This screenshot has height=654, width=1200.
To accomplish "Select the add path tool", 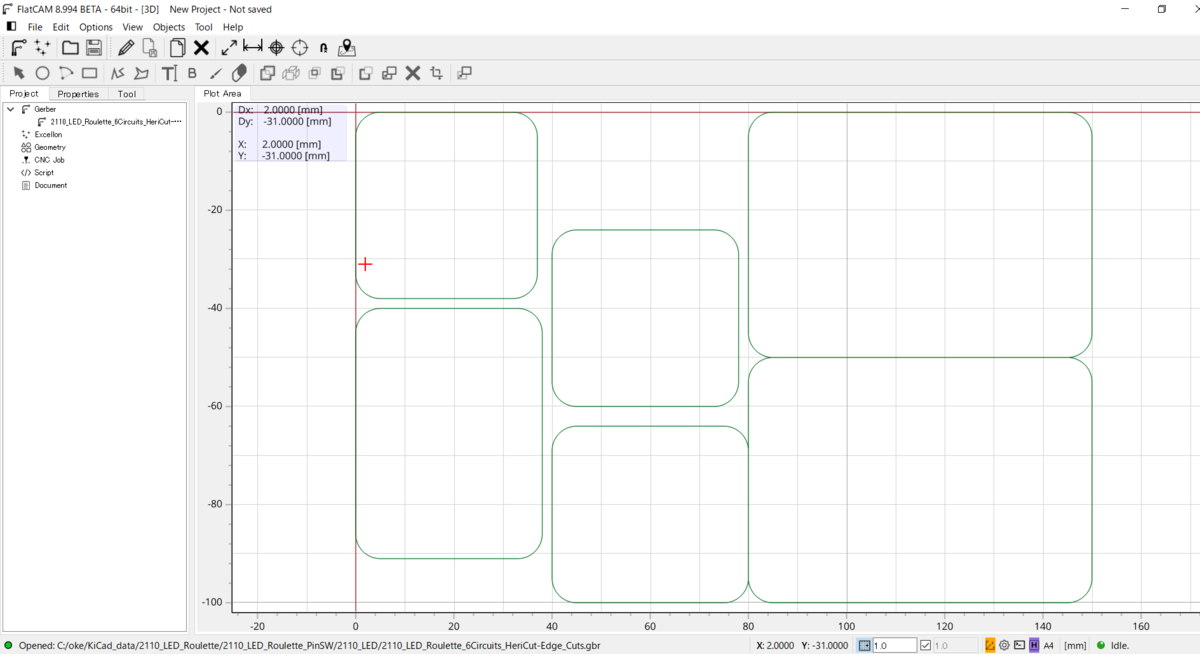I will pos(118,73).
